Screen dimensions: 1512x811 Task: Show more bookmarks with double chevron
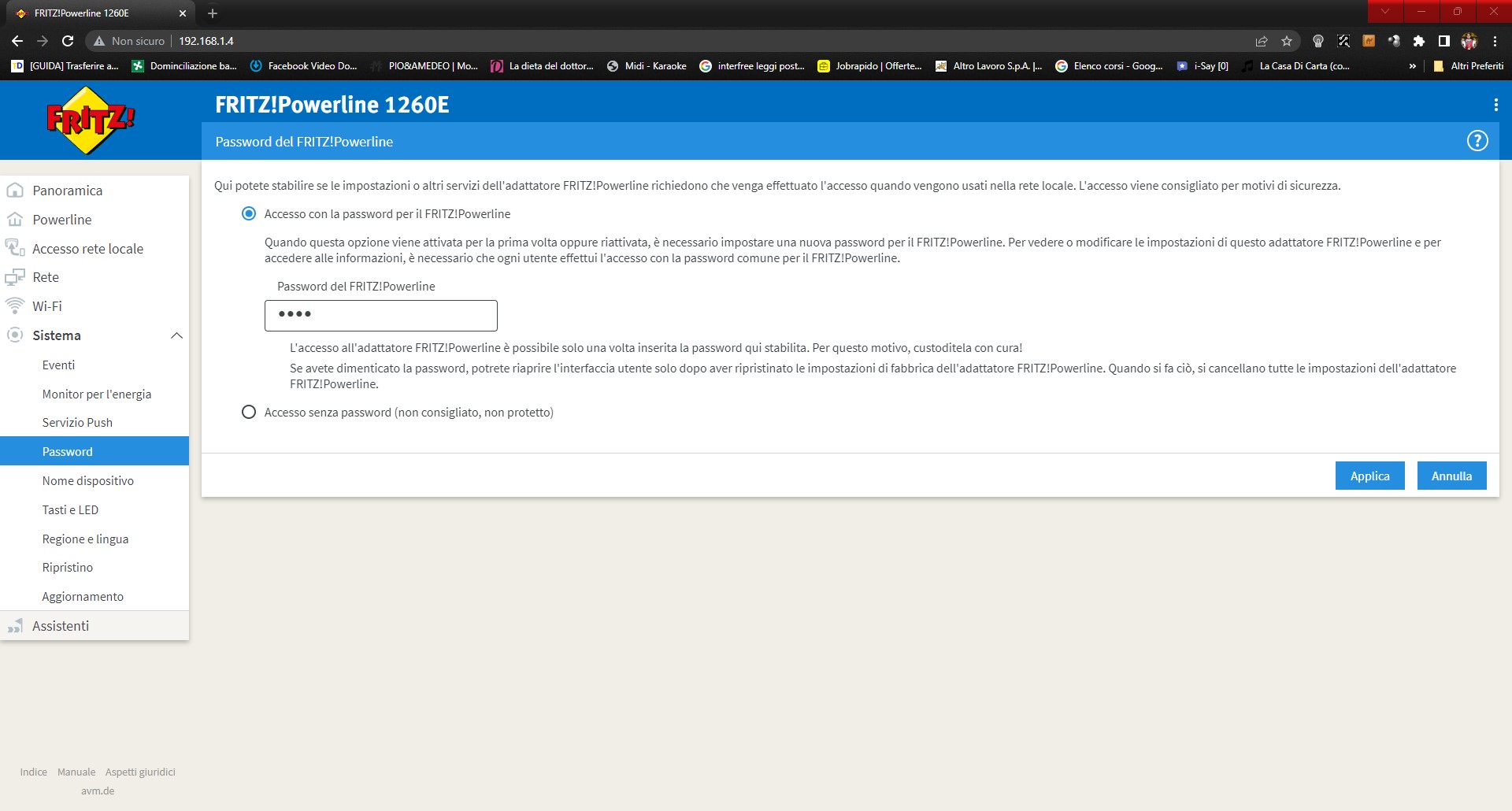coord(1413,66)
